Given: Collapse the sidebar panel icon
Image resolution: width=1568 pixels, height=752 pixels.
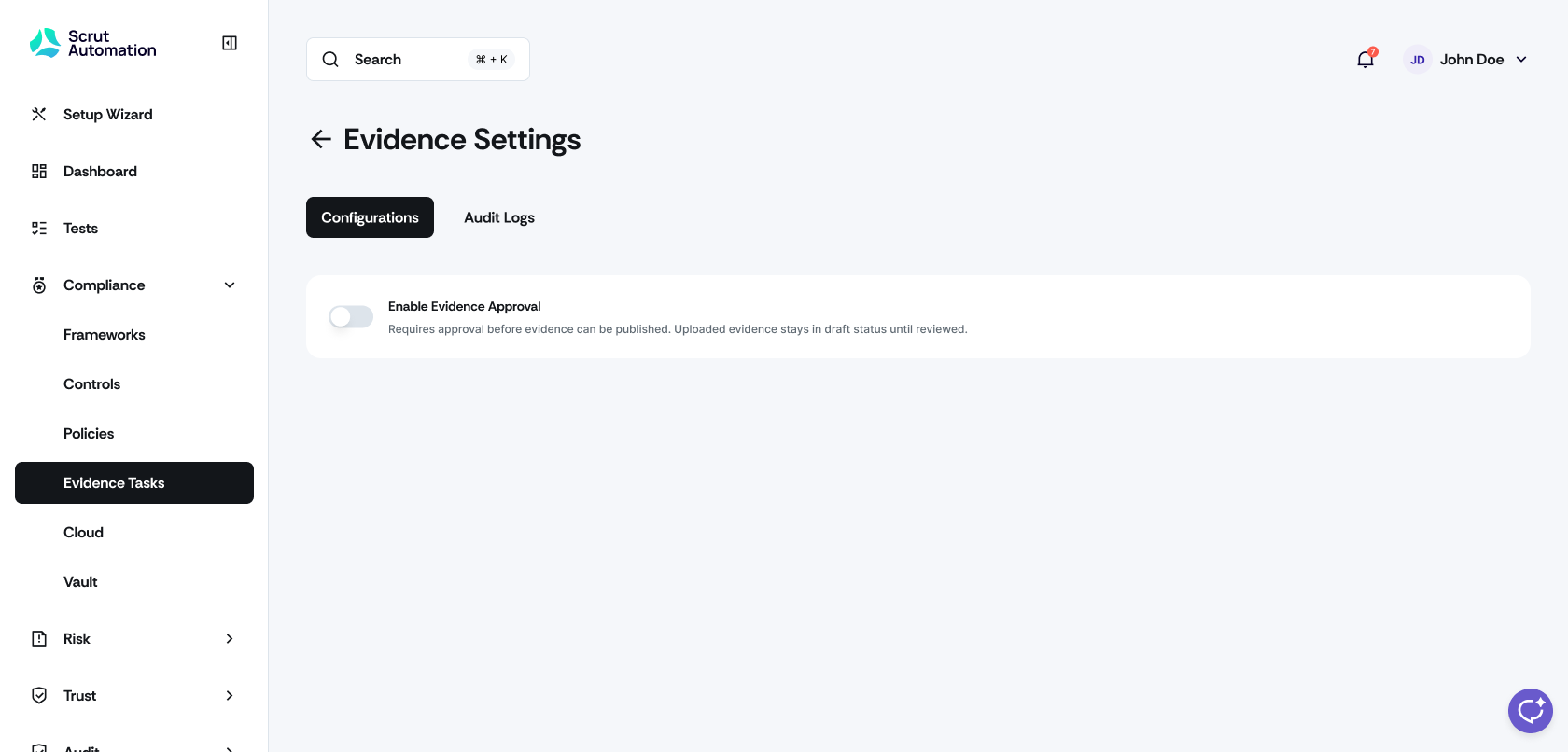Looking at the screenshot, I should (230, 43).
